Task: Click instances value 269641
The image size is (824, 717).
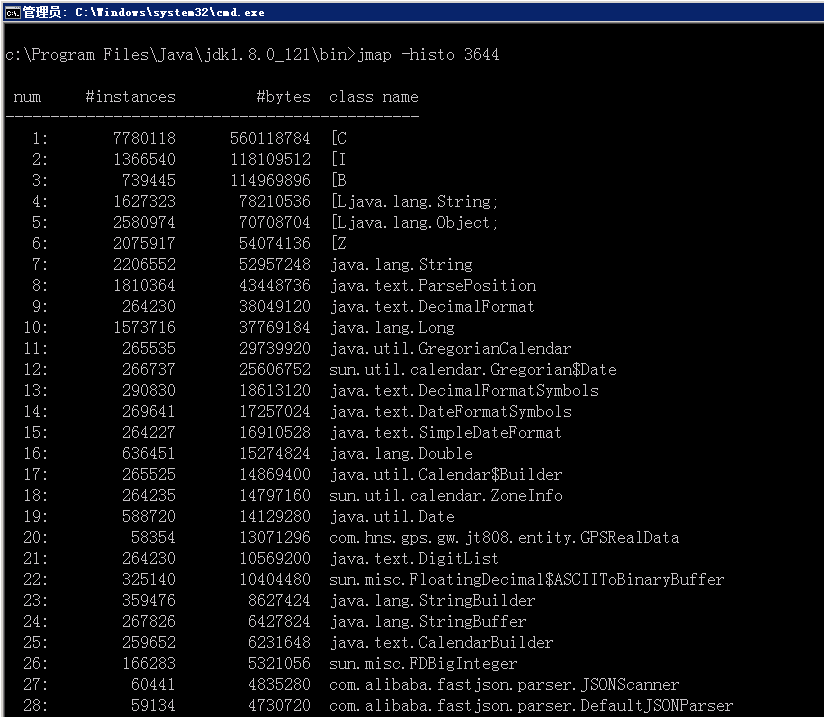Action: [x=149, y=412]
